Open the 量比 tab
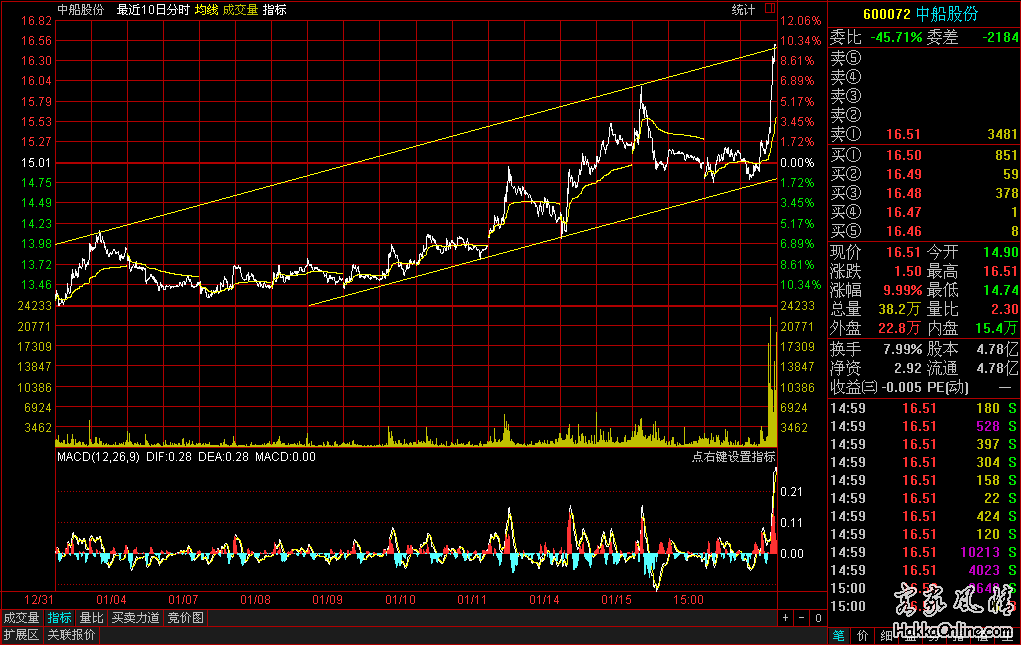The width and height of the screenshot is (1021, 645). pos(91,618)
